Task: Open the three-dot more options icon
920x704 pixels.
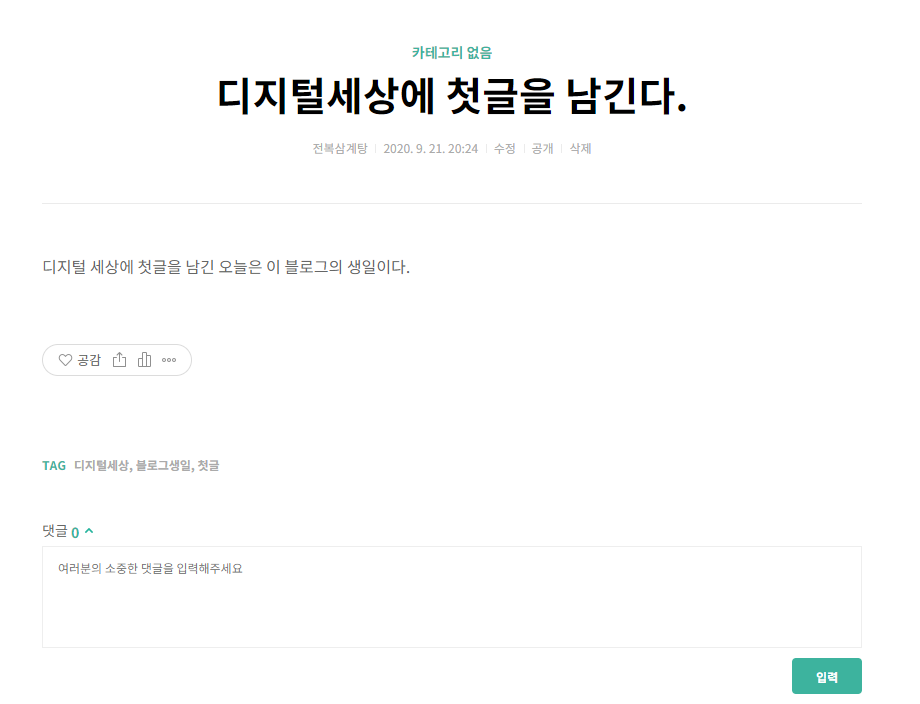Action: tap(169, 360)
